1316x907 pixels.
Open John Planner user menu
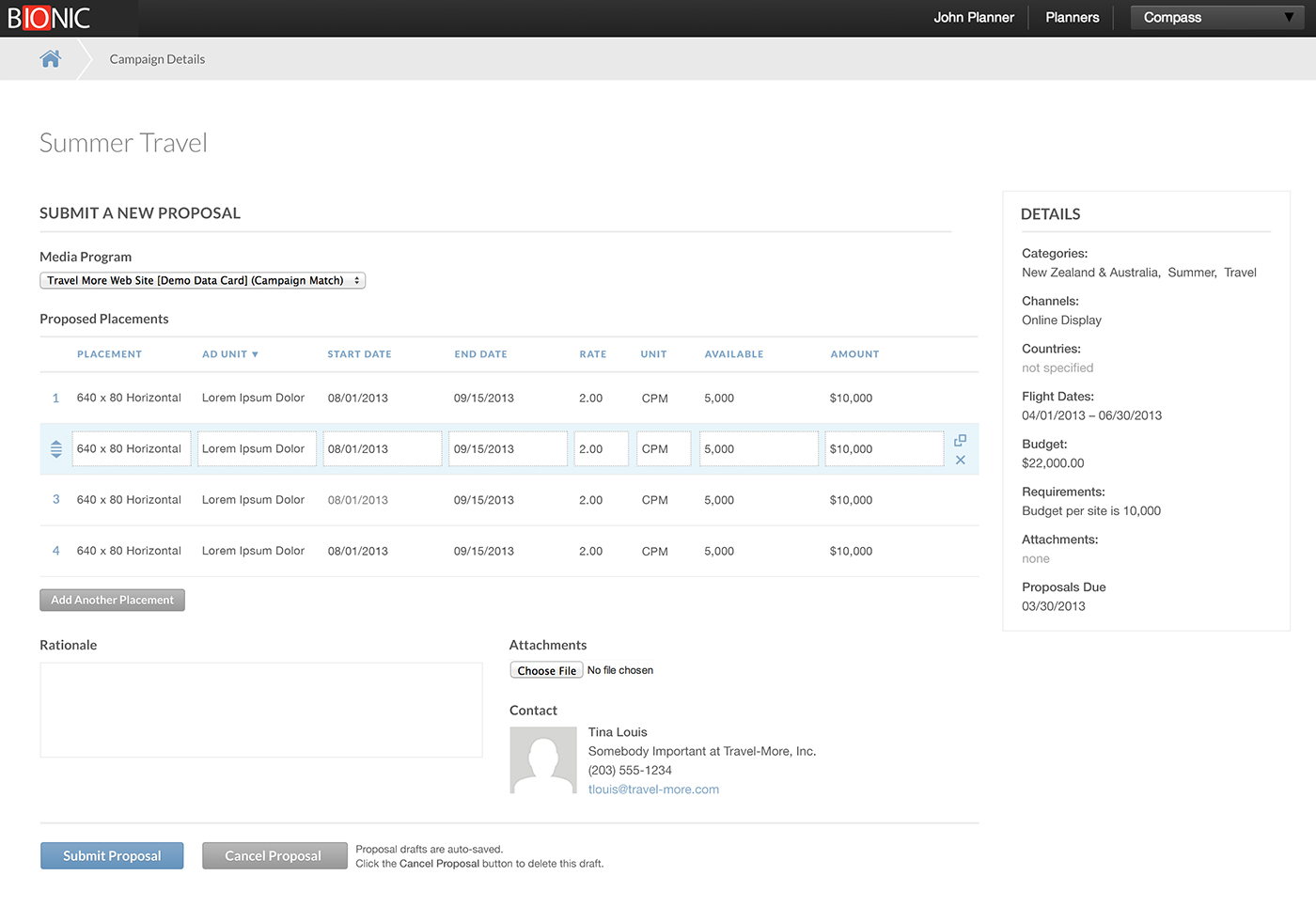973,18
